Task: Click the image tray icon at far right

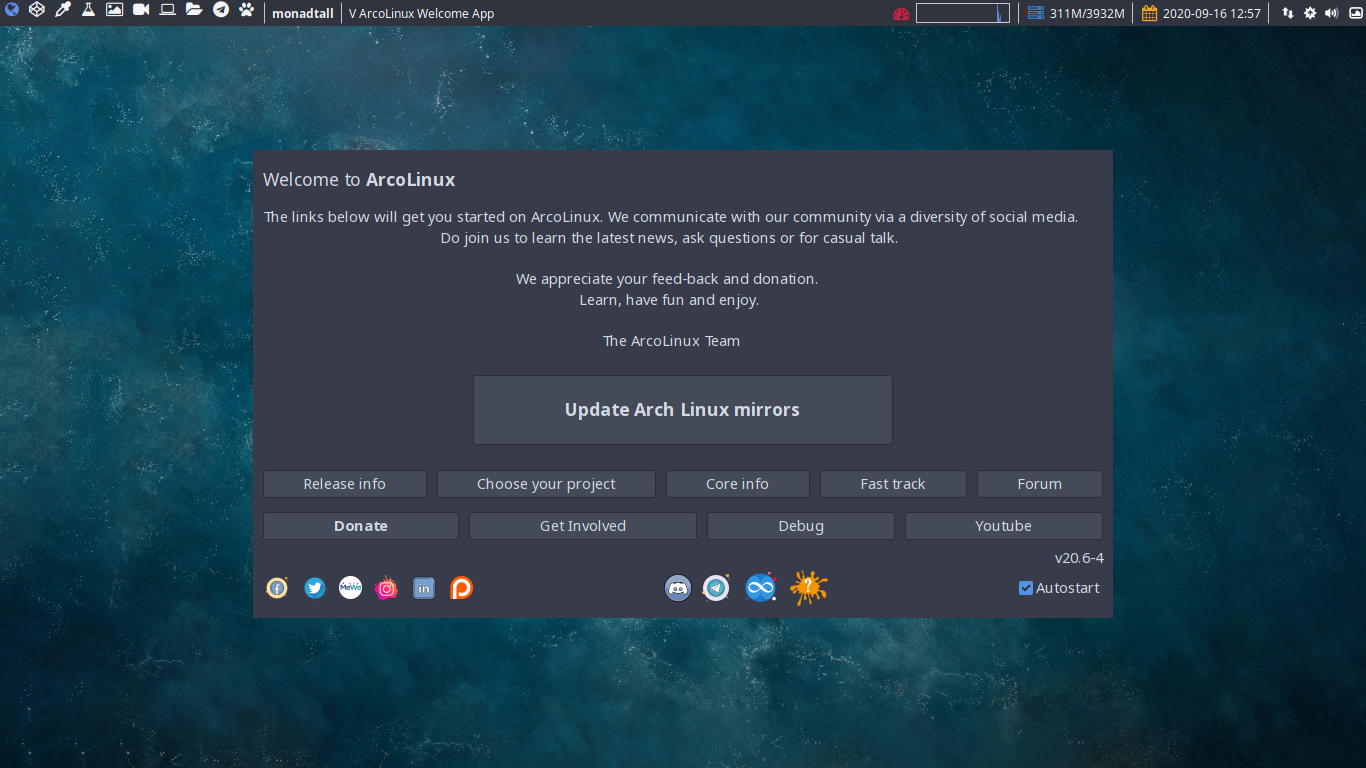Action: click(x=1356, y=14)
